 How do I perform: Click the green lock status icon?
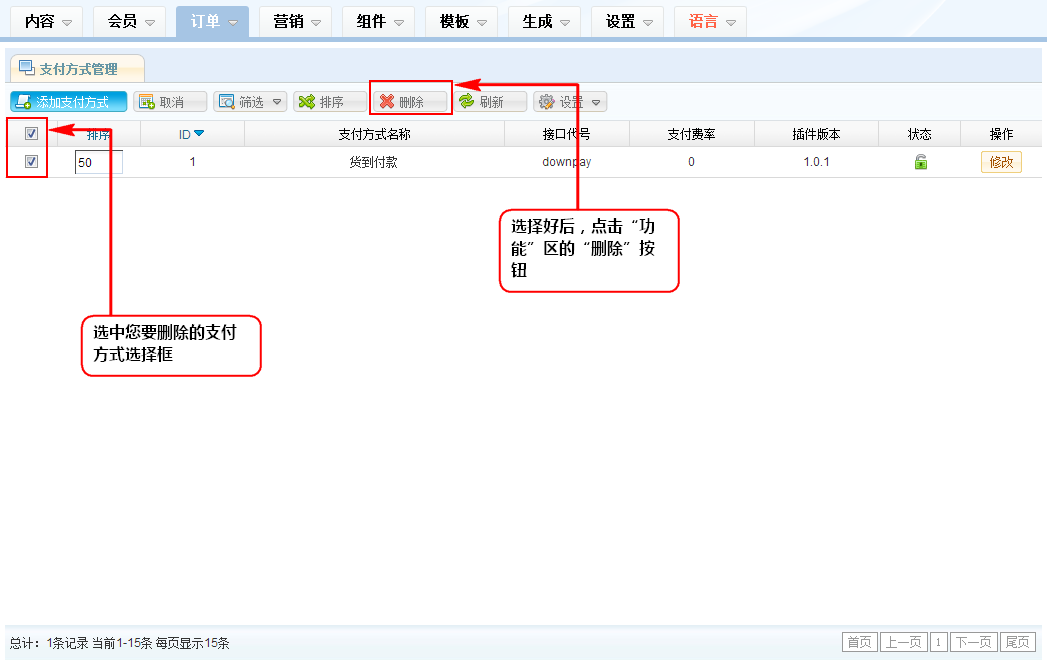[x=920, y=162]
